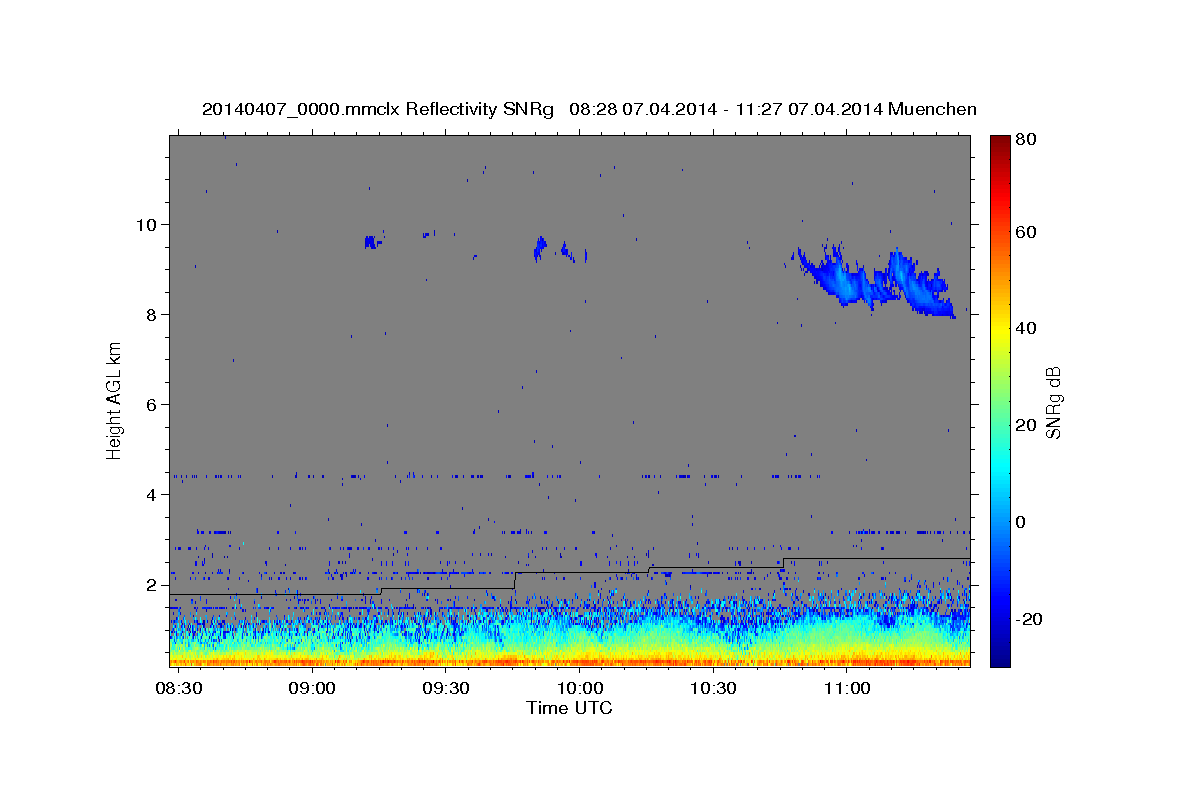Image resolution: width=1200 pixels, height=800 pixels.
Task: Click the 10:00 time tick label
Action: (x=579, y=688)
